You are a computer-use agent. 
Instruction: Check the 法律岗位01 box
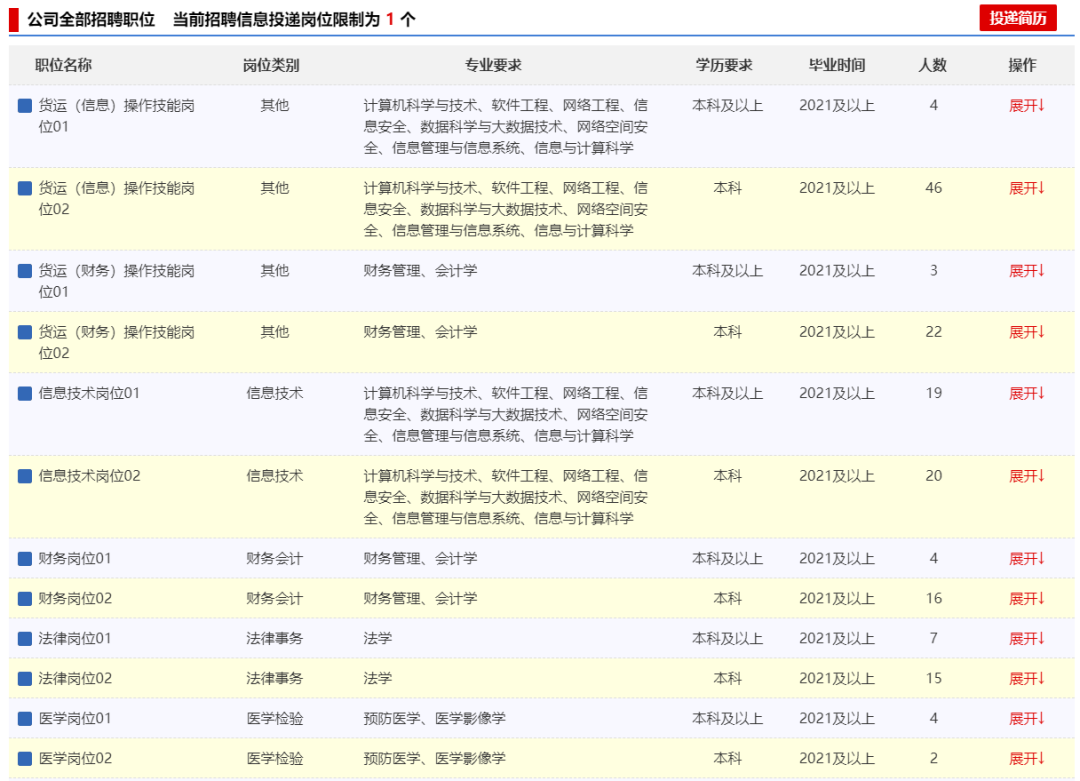[25, 638]
